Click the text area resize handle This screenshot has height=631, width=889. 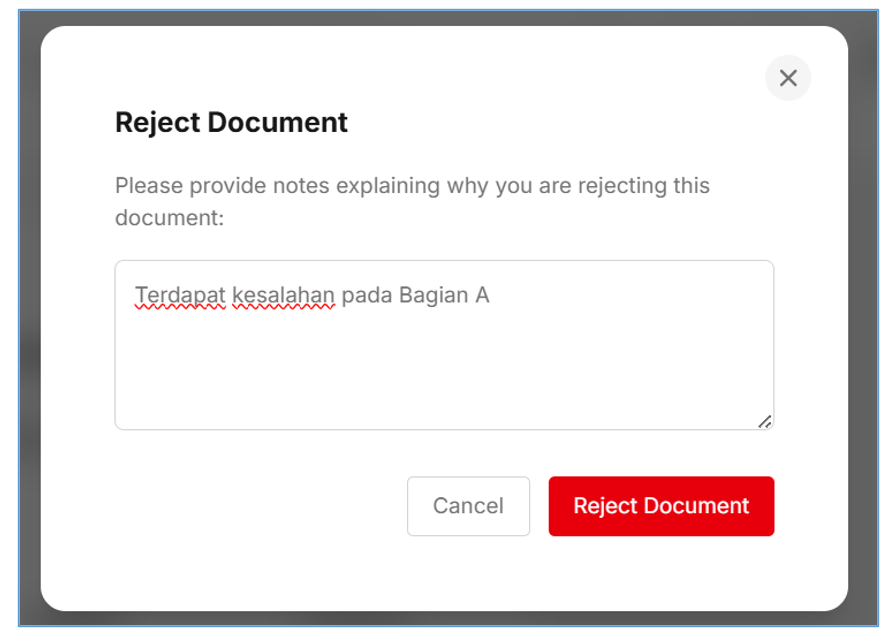coord(764,421)
